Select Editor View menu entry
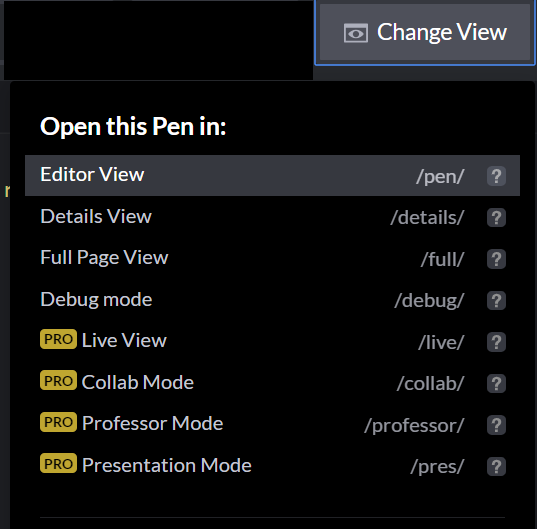Screen dimensions: 537x529 pyautogui.click(x=272, y=176)
